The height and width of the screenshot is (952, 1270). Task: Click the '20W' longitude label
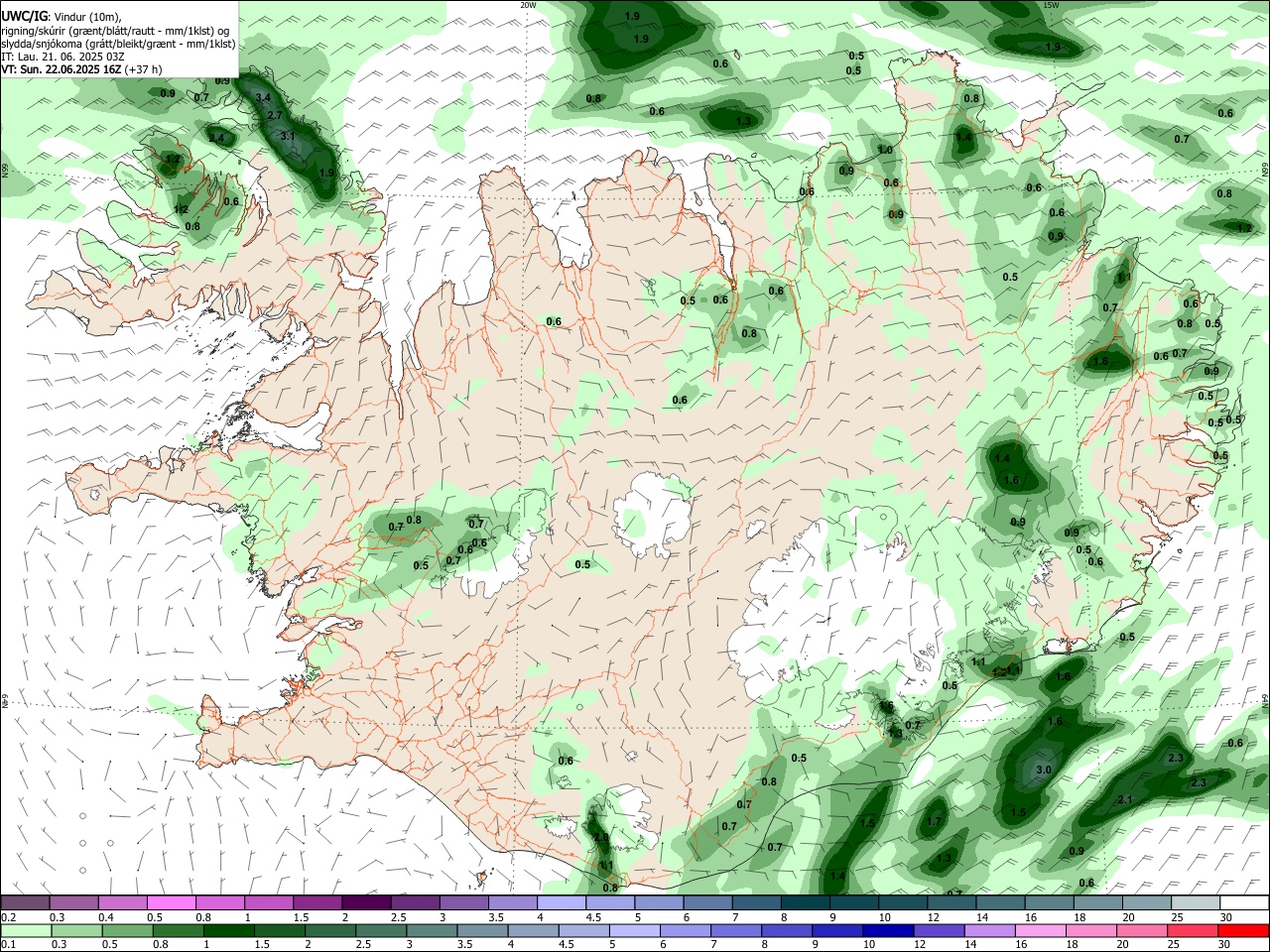tap(529, 5)
